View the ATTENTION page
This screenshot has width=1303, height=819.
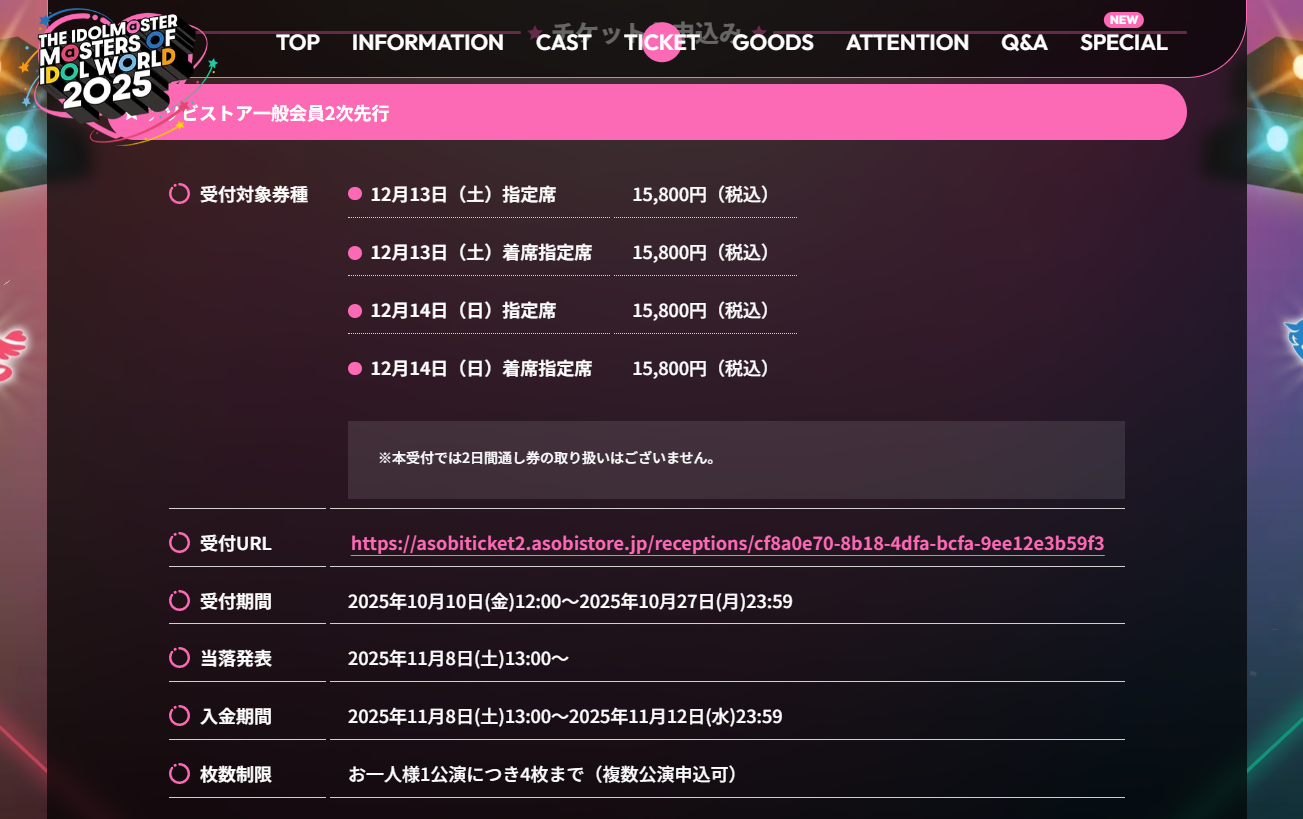point(907,43)
